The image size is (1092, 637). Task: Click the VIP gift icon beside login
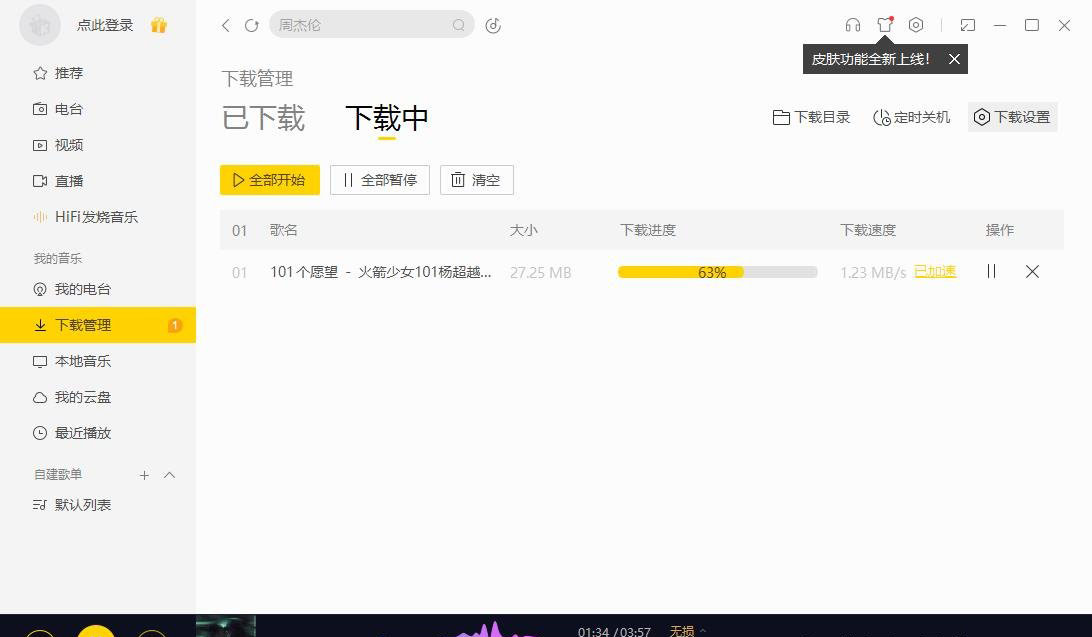pyautogui.click(x=158, y=25)
